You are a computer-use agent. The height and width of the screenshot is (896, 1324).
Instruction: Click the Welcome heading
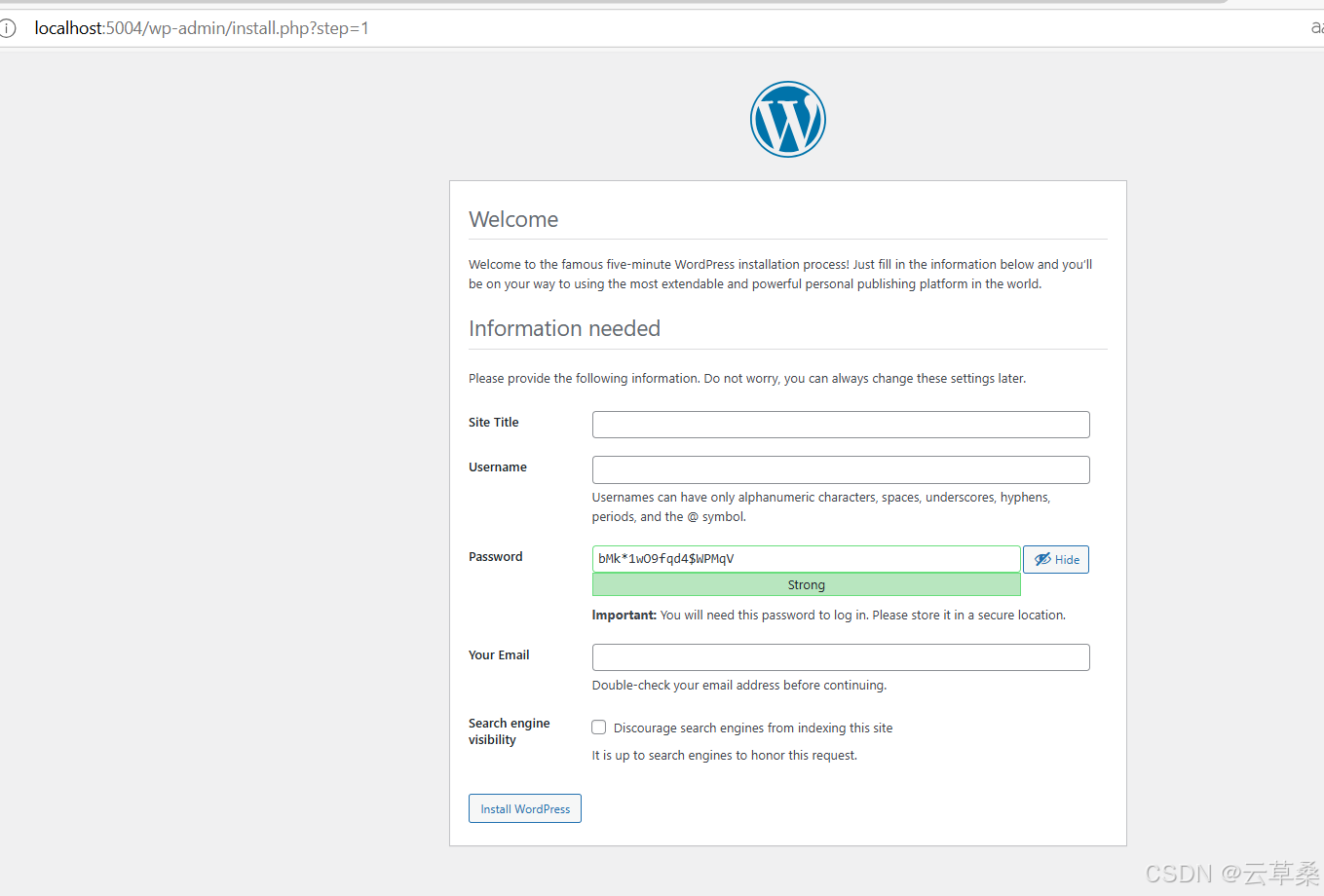pyautogui.click(x=513, y=219)
